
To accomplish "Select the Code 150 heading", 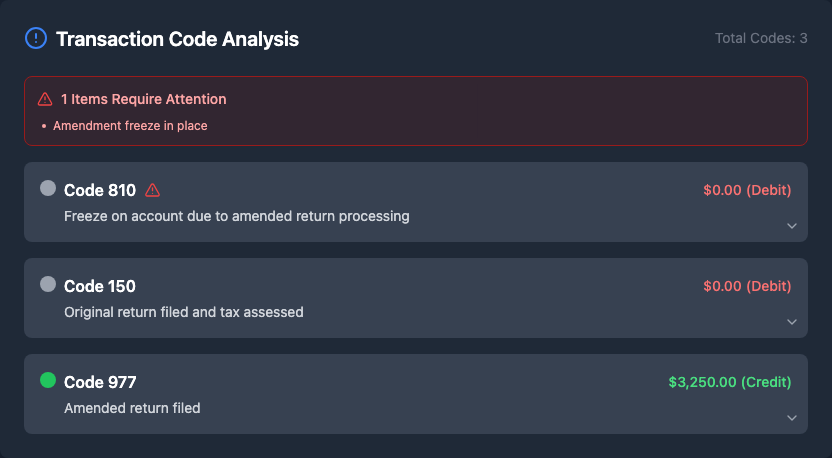I will 100,286.
